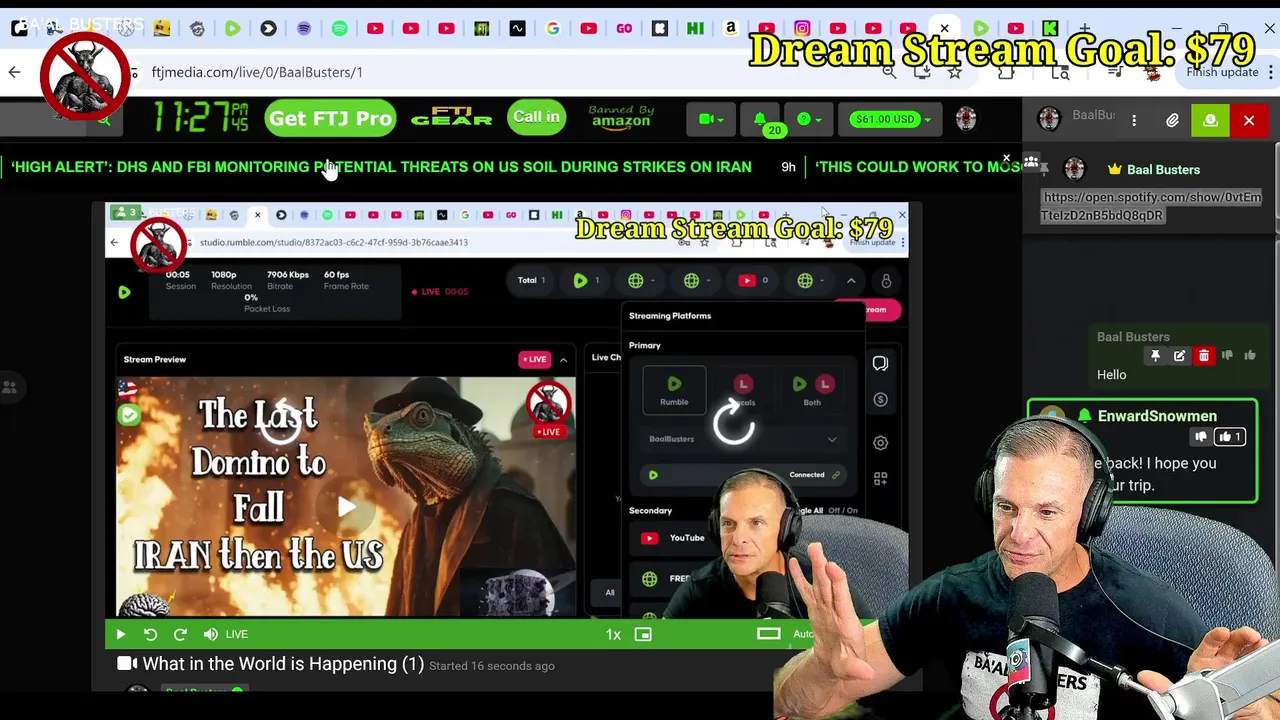Image resolution: width=1280 pixels, height=720 pixels.
Task: Switch to the Instagram browser tab
Action: (x=802, y=29)
